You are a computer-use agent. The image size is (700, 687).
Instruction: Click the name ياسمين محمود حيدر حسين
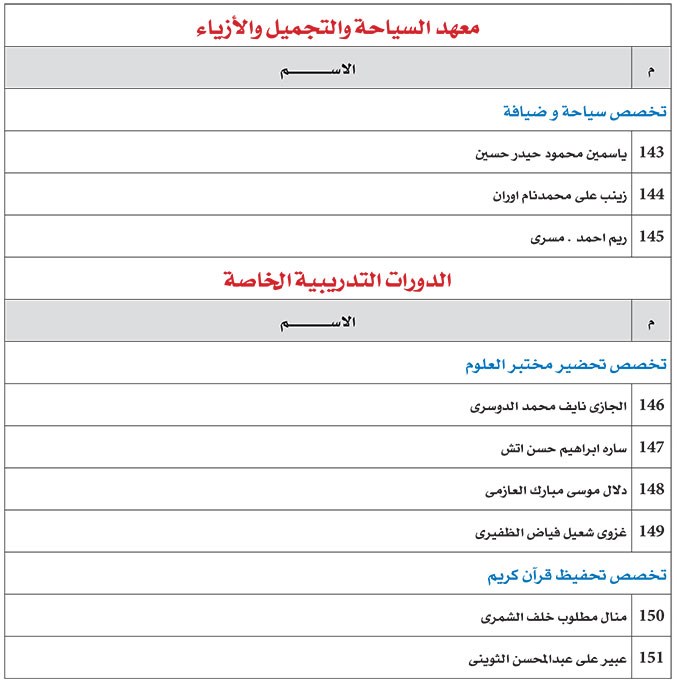click(x=551, y=154)
